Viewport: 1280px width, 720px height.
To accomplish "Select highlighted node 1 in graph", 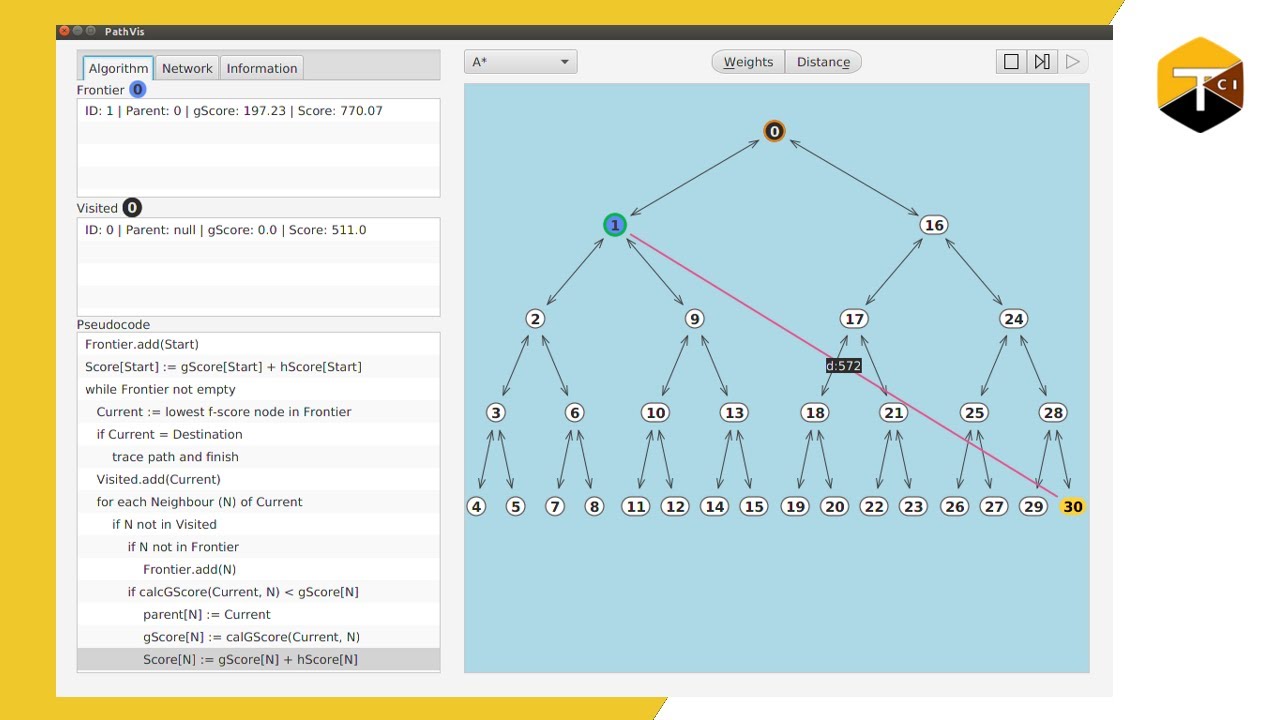I will point(615,225).
